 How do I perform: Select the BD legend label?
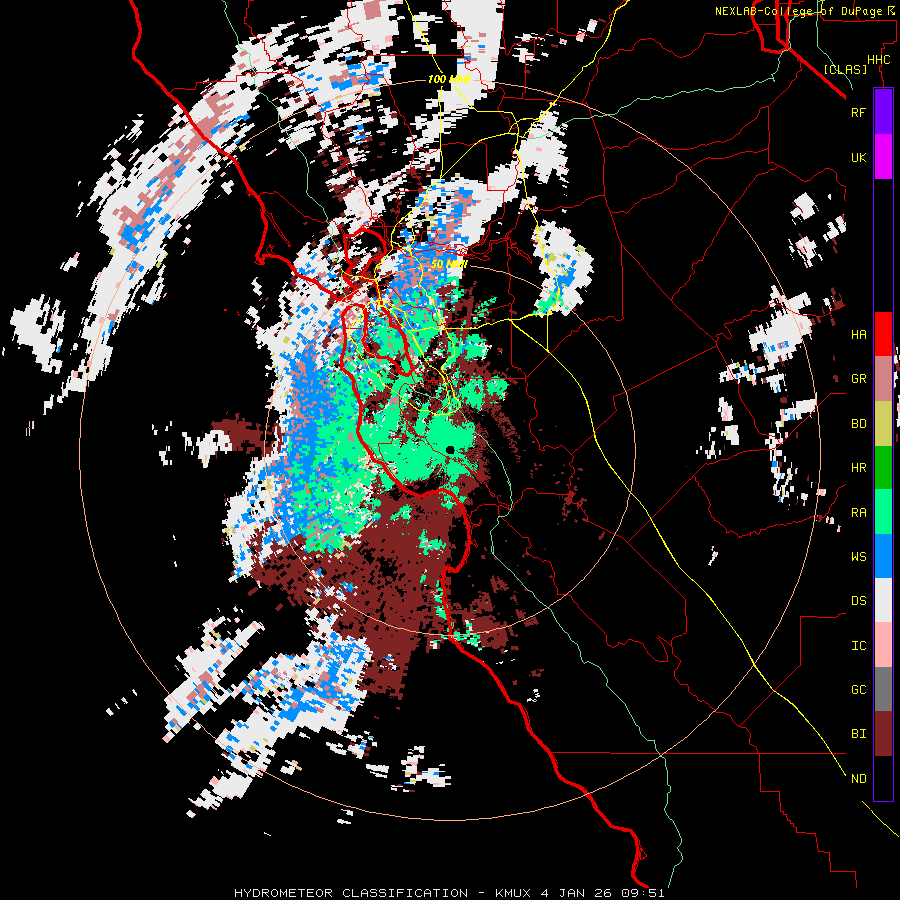click(859, 424)
